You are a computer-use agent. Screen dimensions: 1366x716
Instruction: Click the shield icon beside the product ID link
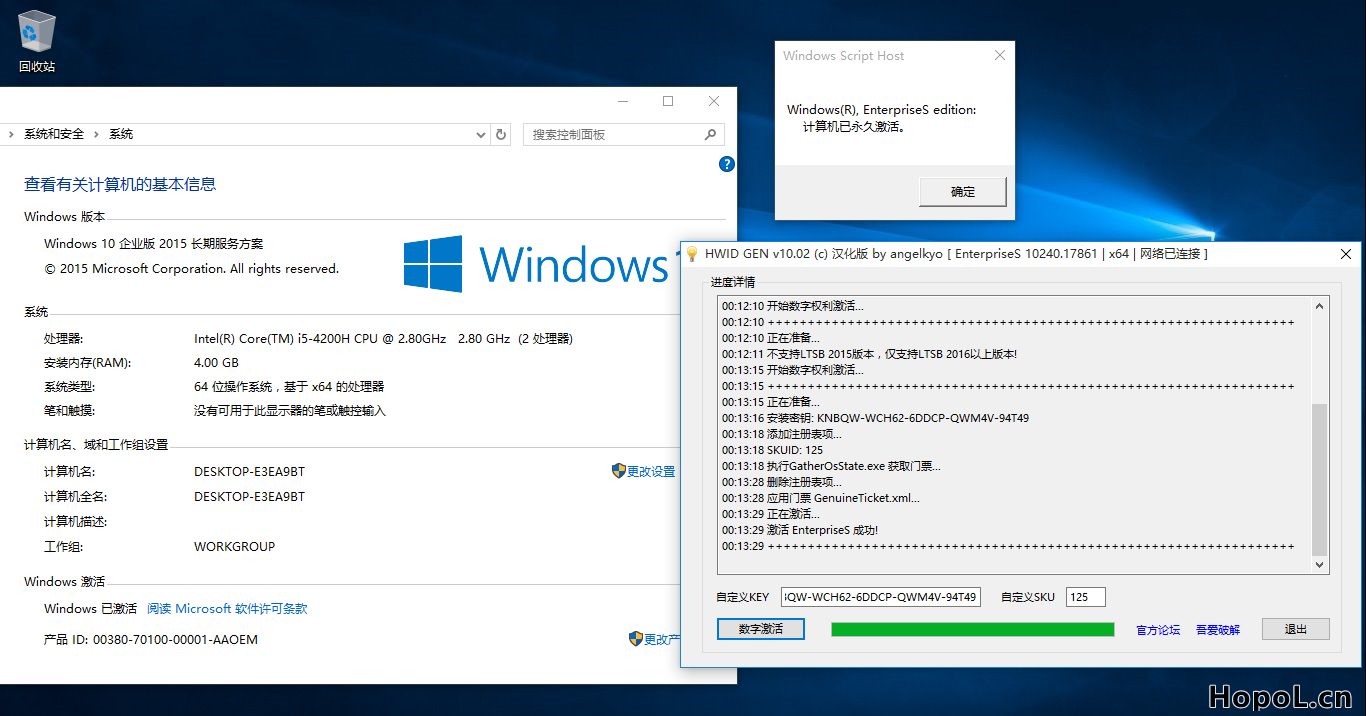coord(636,639)
